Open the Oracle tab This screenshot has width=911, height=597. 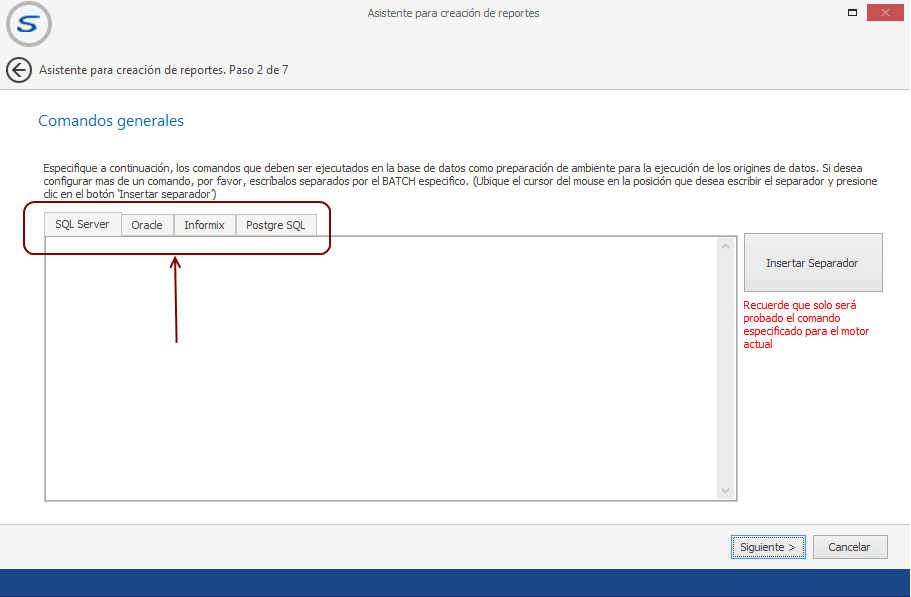click(147, 225)
